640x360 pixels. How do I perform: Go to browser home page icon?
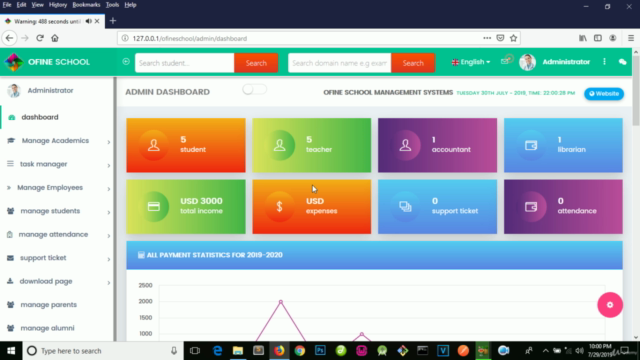coord(55,38)
